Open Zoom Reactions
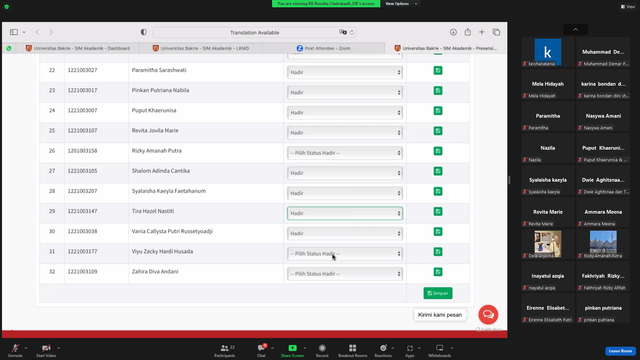The height and width of the screenshot is (360, 640). coord(383,350)
